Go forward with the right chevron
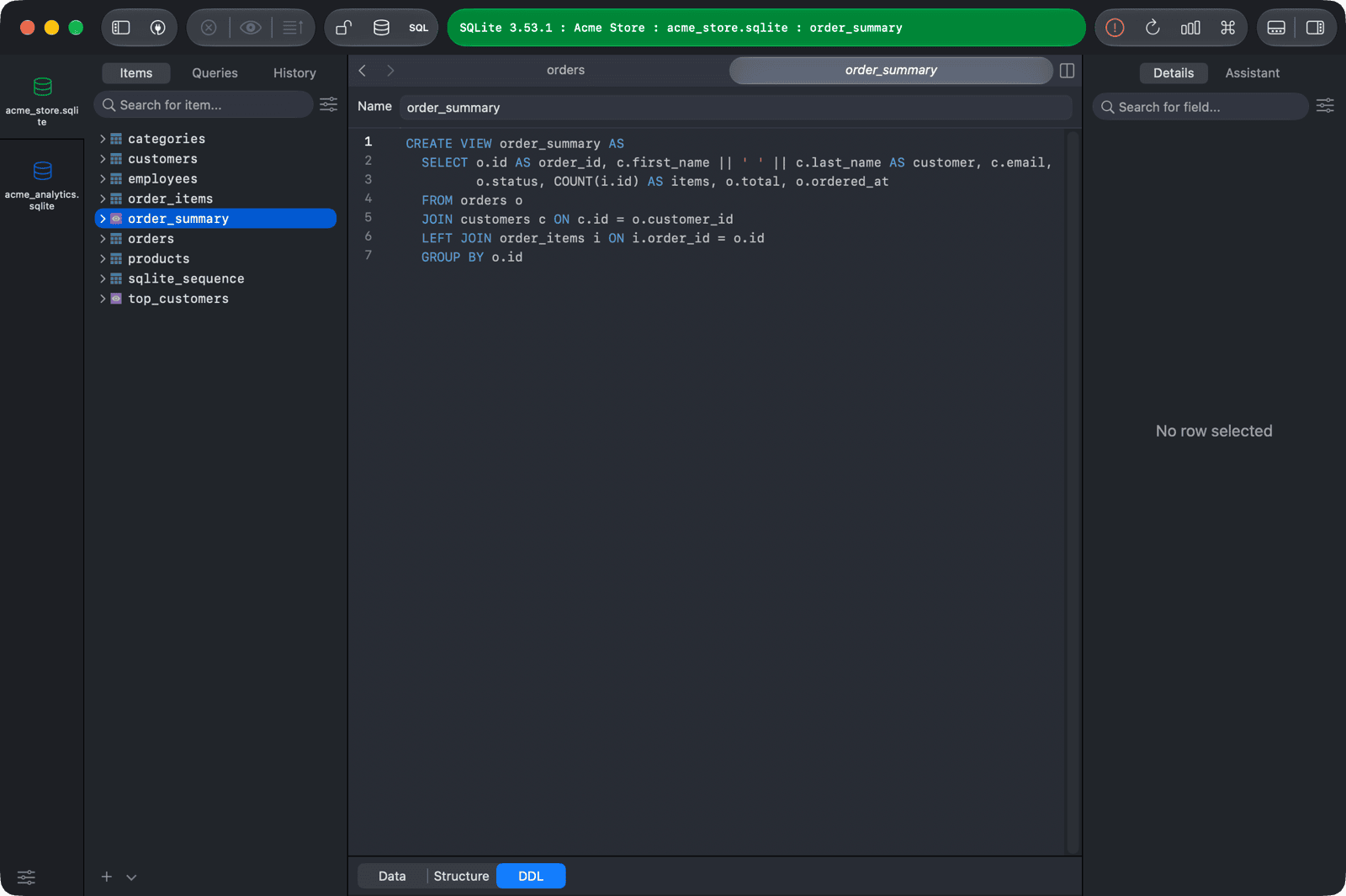The image size is (1346, 896). point(390,71)
